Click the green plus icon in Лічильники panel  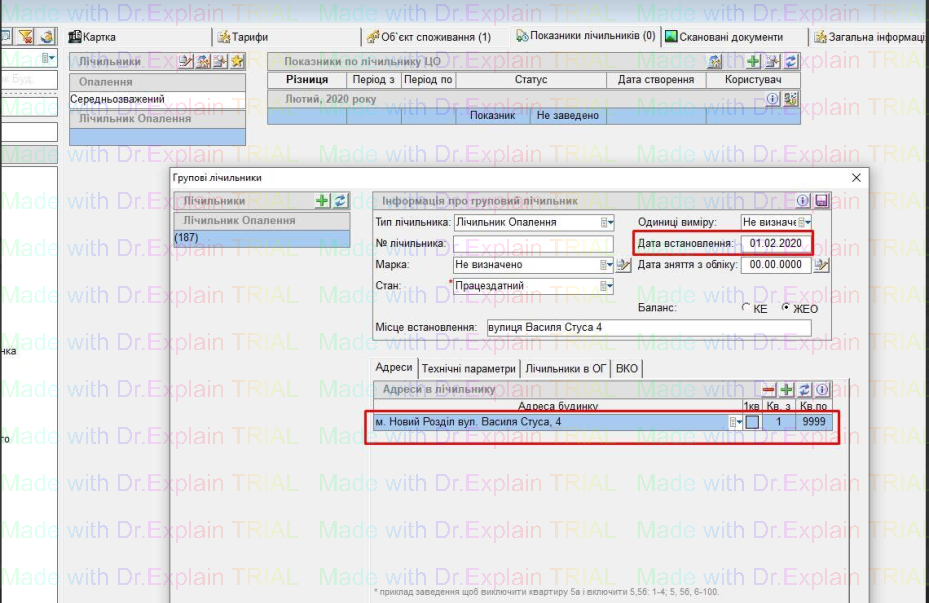(x=322, y=201)
